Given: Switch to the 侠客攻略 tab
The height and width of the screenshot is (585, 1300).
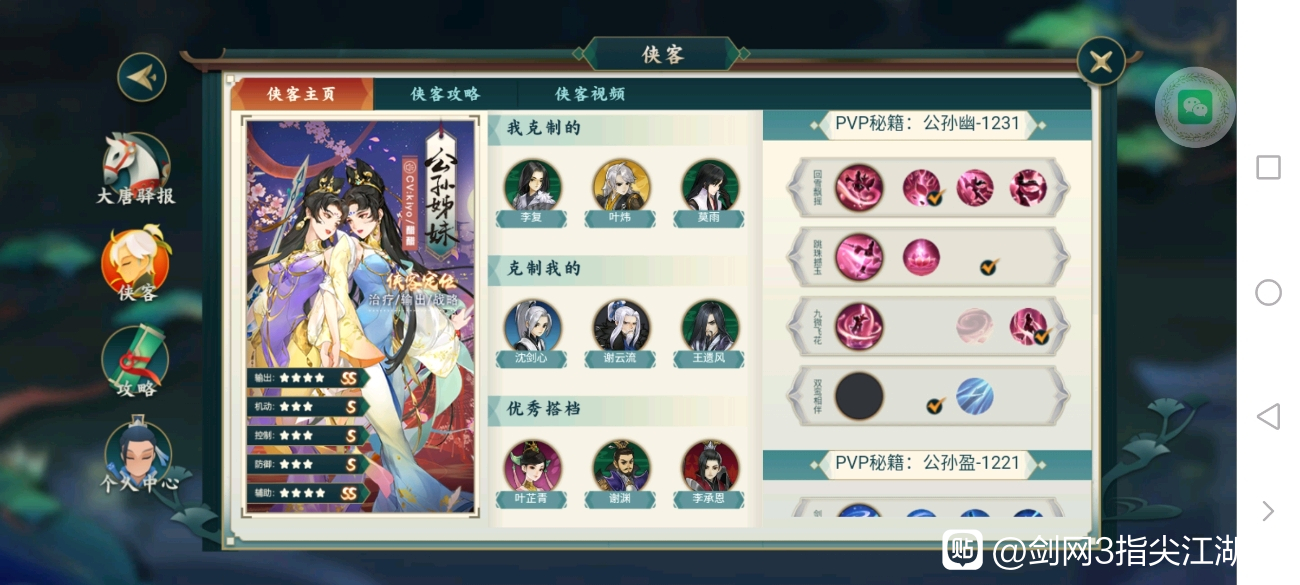Looking at the screenshot, I should pyautogui.click(x=446, y=94).
